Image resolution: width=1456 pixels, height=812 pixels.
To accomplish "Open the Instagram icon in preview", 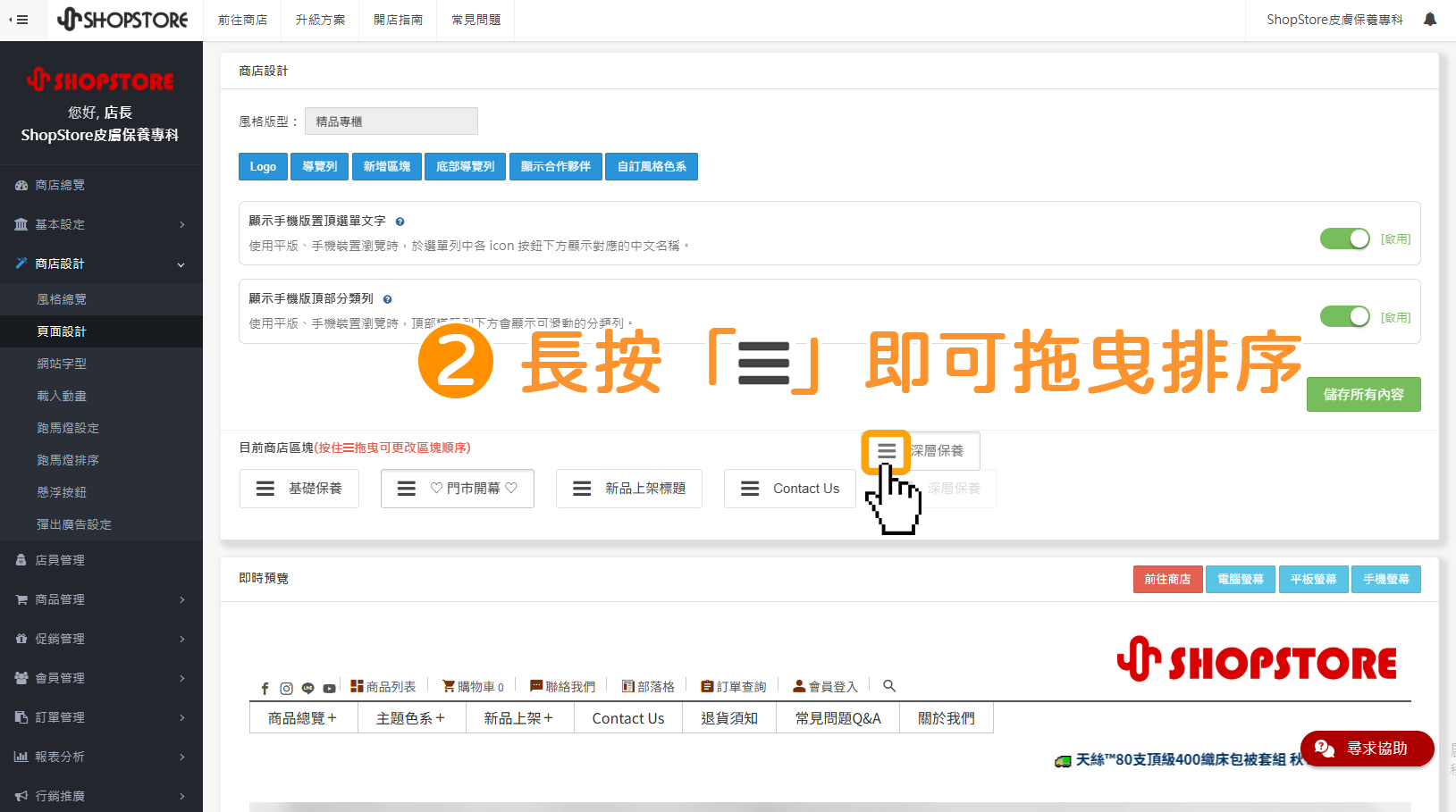I will pyautogui.click(x=286, y=688).
